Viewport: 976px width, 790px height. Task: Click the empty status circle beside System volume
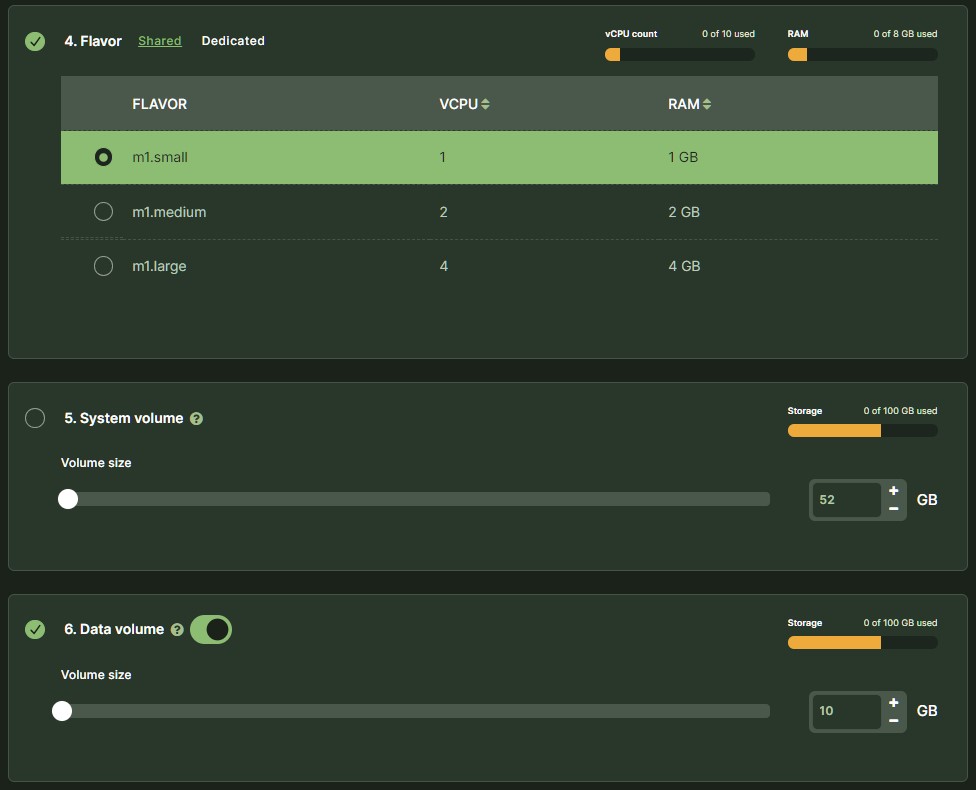(35, 418)
